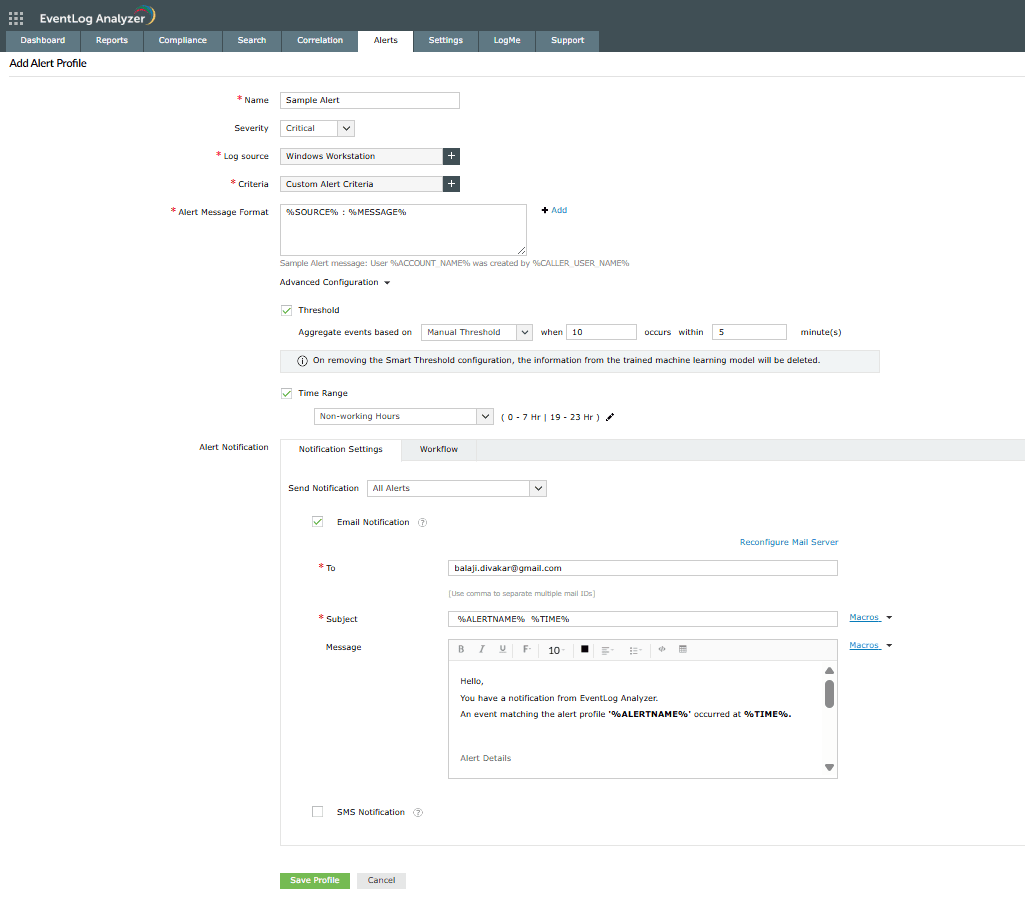1025x906 pixels.
Task: Insert a table in the message editor
Action: (x=683, y=650)
